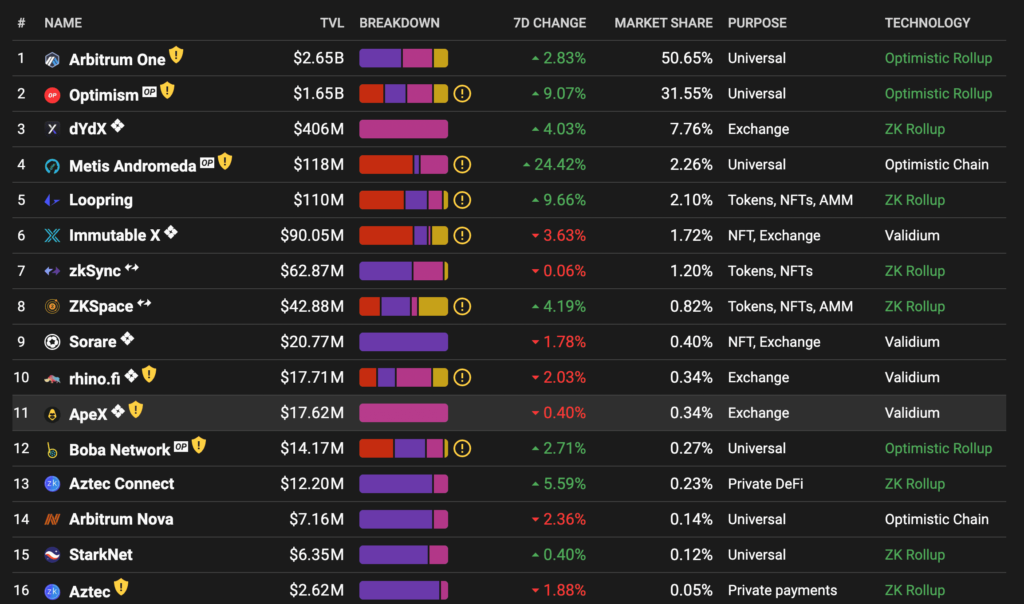Click the breakdown warning circle in ZKSpace row
This screenshot has height=604, width=1024.
point(462,306)
